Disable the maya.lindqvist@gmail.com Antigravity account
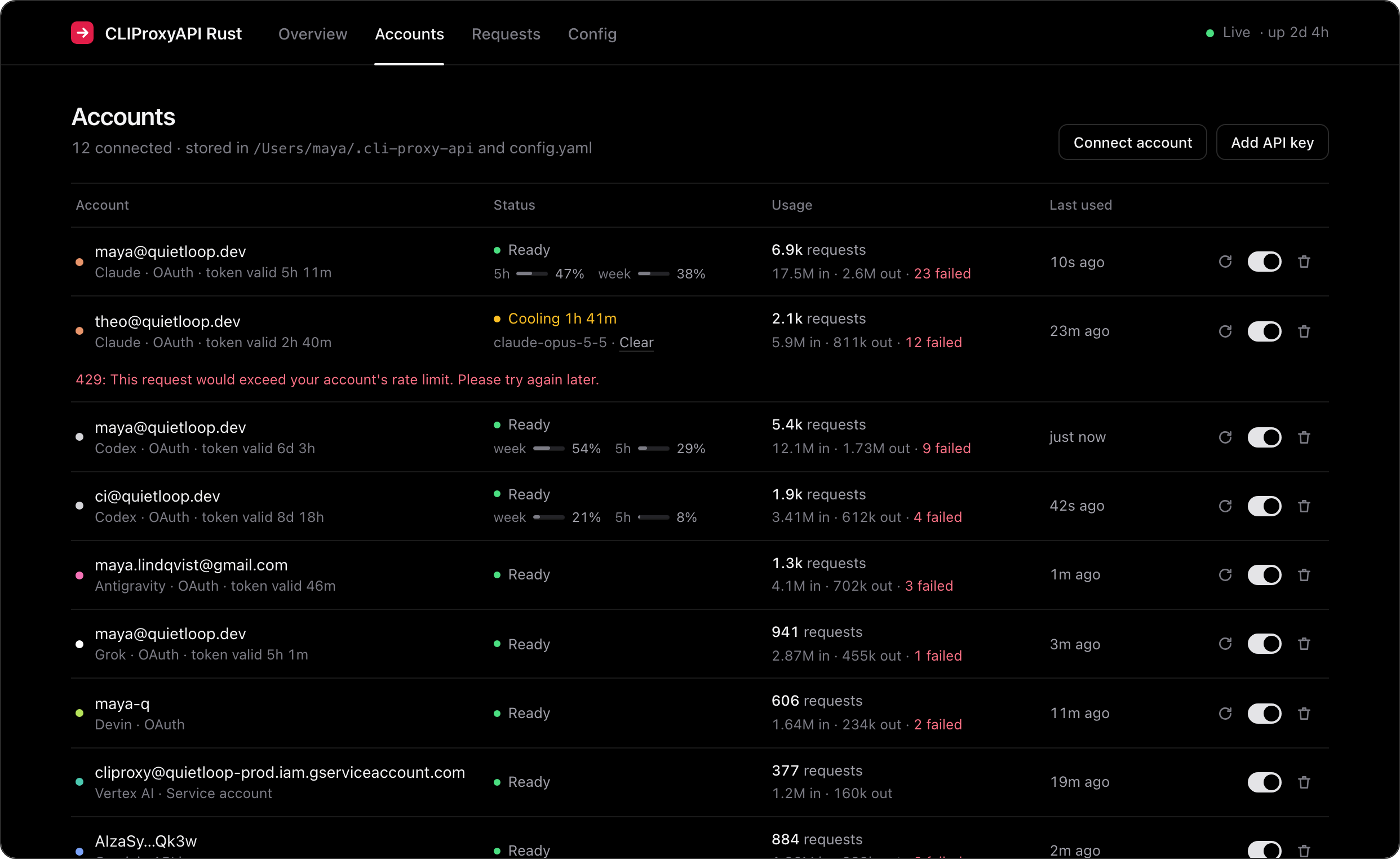1400x859 pixels. [1264, 574]
